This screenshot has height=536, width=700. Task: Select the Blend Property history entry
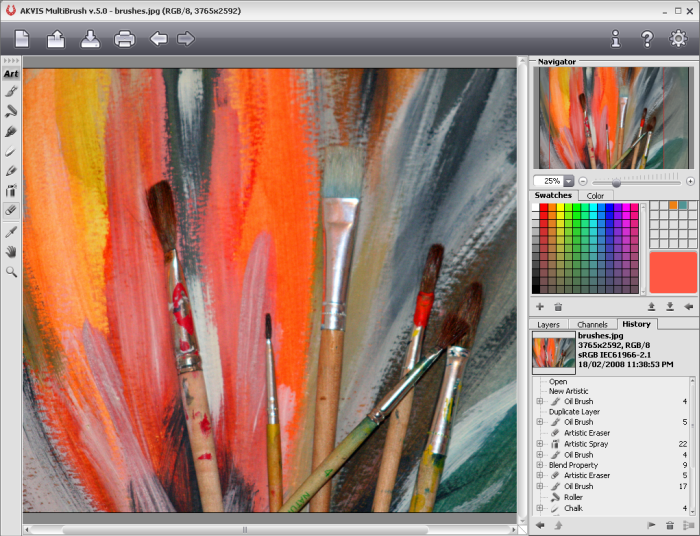573,465
